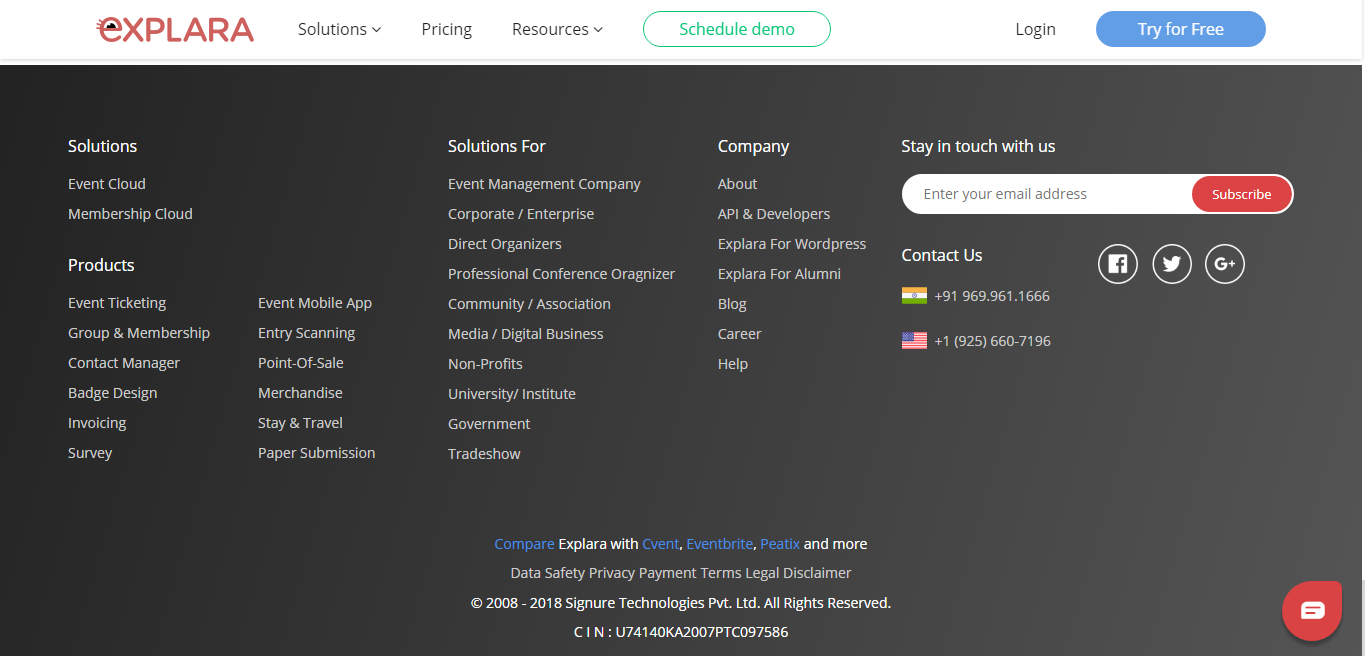The width and height of the screenshot is (1365, 656).
Task: Click the Try for Free button
Action: pos(1181,29)
